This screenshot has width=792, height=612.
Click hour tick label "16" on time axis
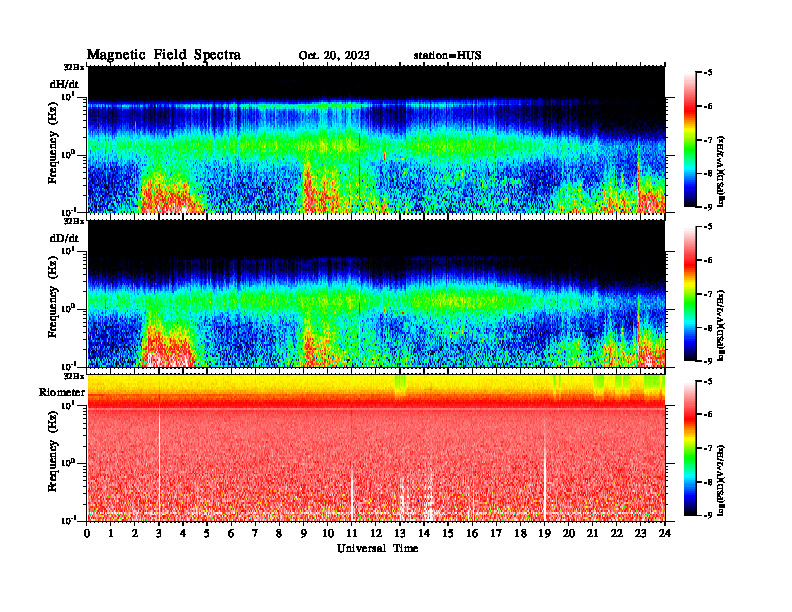(472, 534)
